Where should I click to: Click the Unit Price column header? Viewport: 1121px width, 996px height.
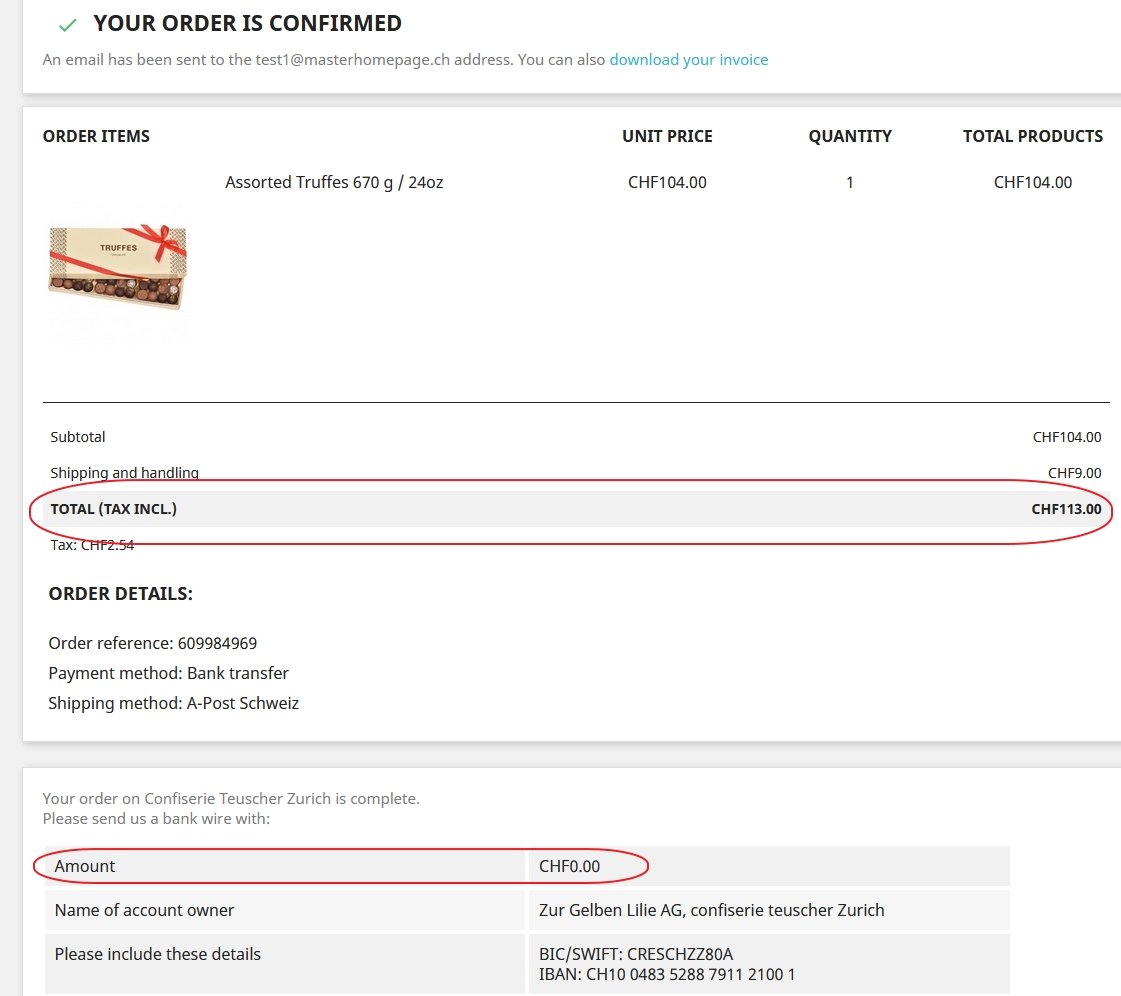pyautogui.click(x=667, y=136)
